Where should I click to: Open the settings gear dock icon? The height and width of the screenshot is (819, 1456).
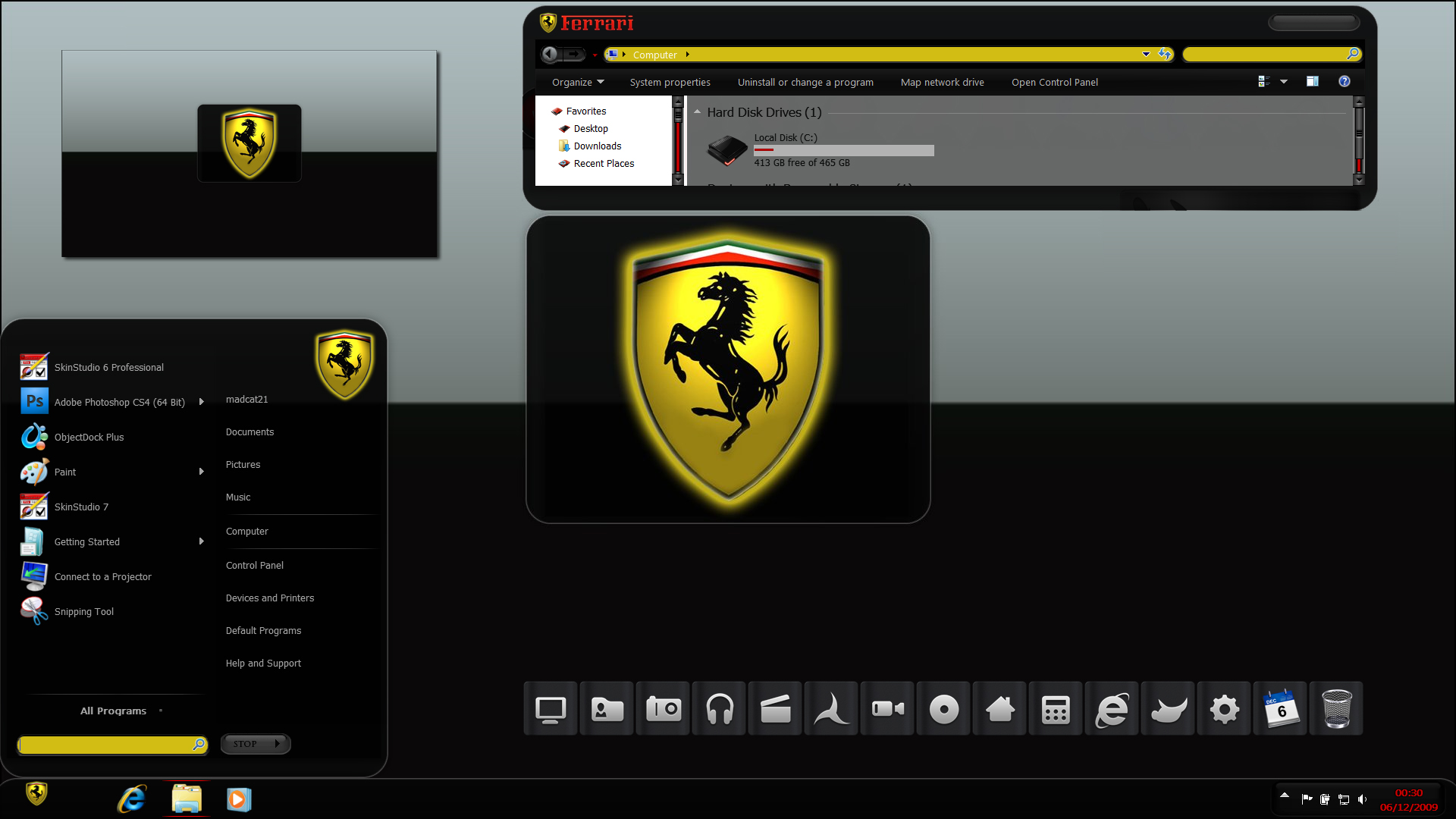(x=1224, y=709)
